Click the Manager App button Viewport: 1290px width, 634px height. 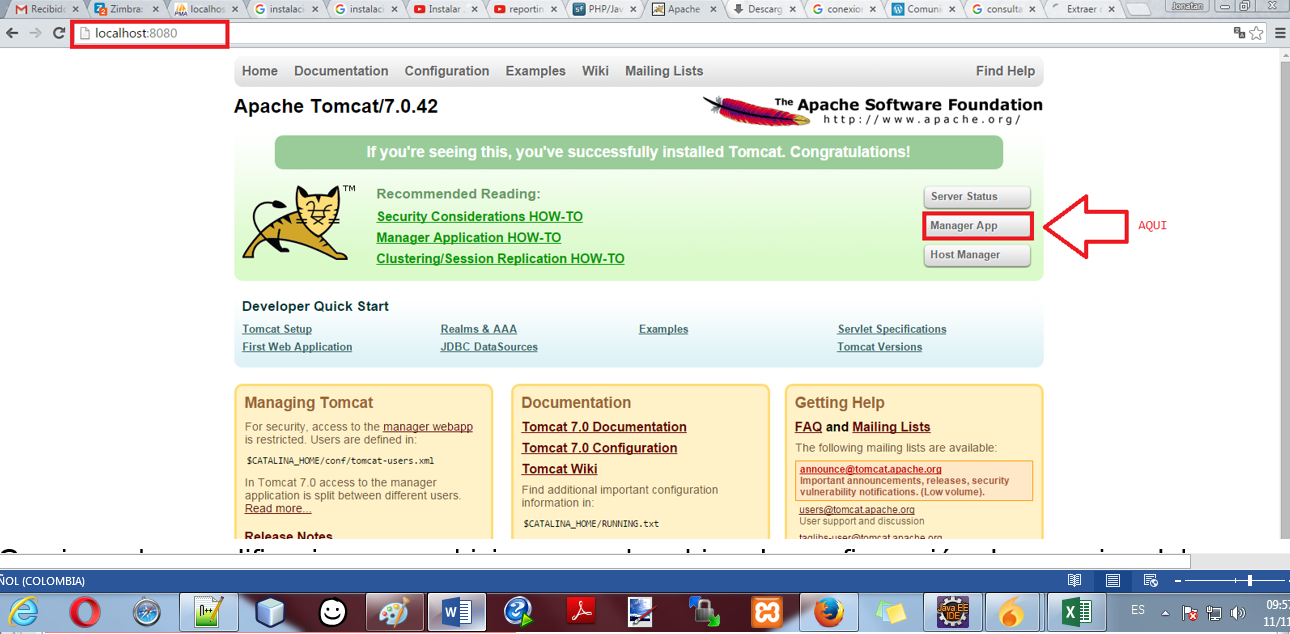(977, 226)
